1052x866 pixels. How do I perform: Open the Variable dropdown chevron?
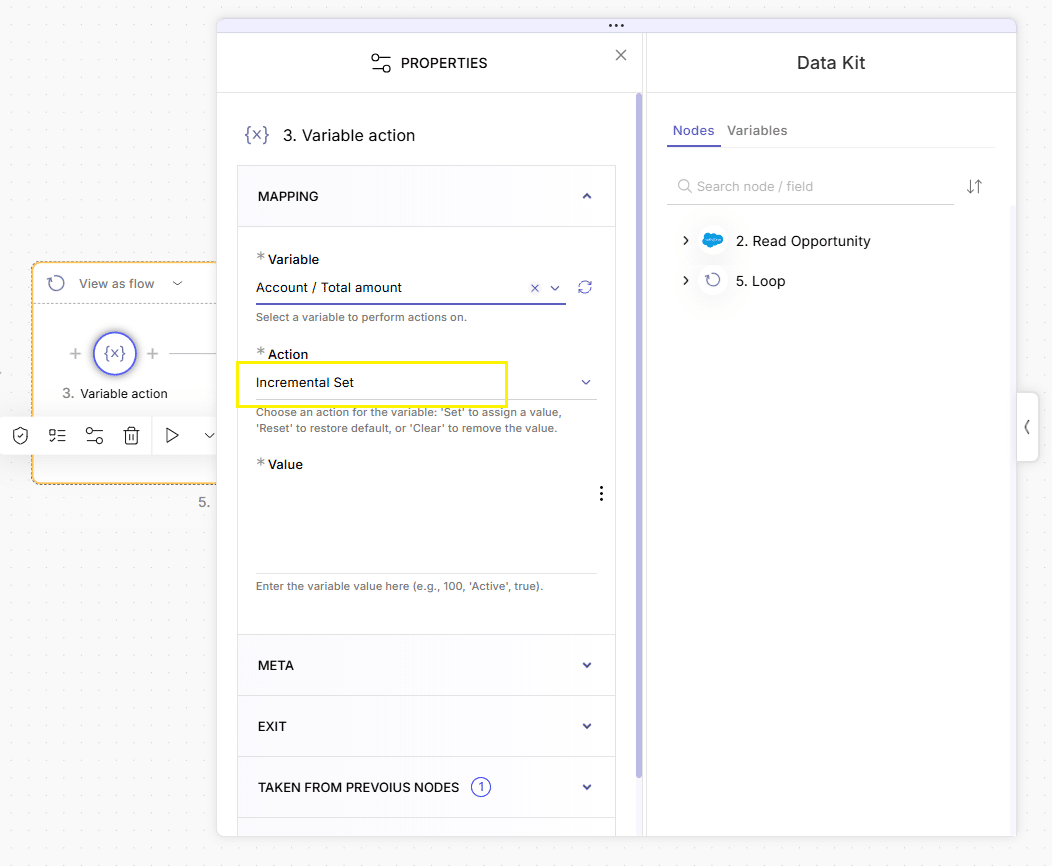555,288
